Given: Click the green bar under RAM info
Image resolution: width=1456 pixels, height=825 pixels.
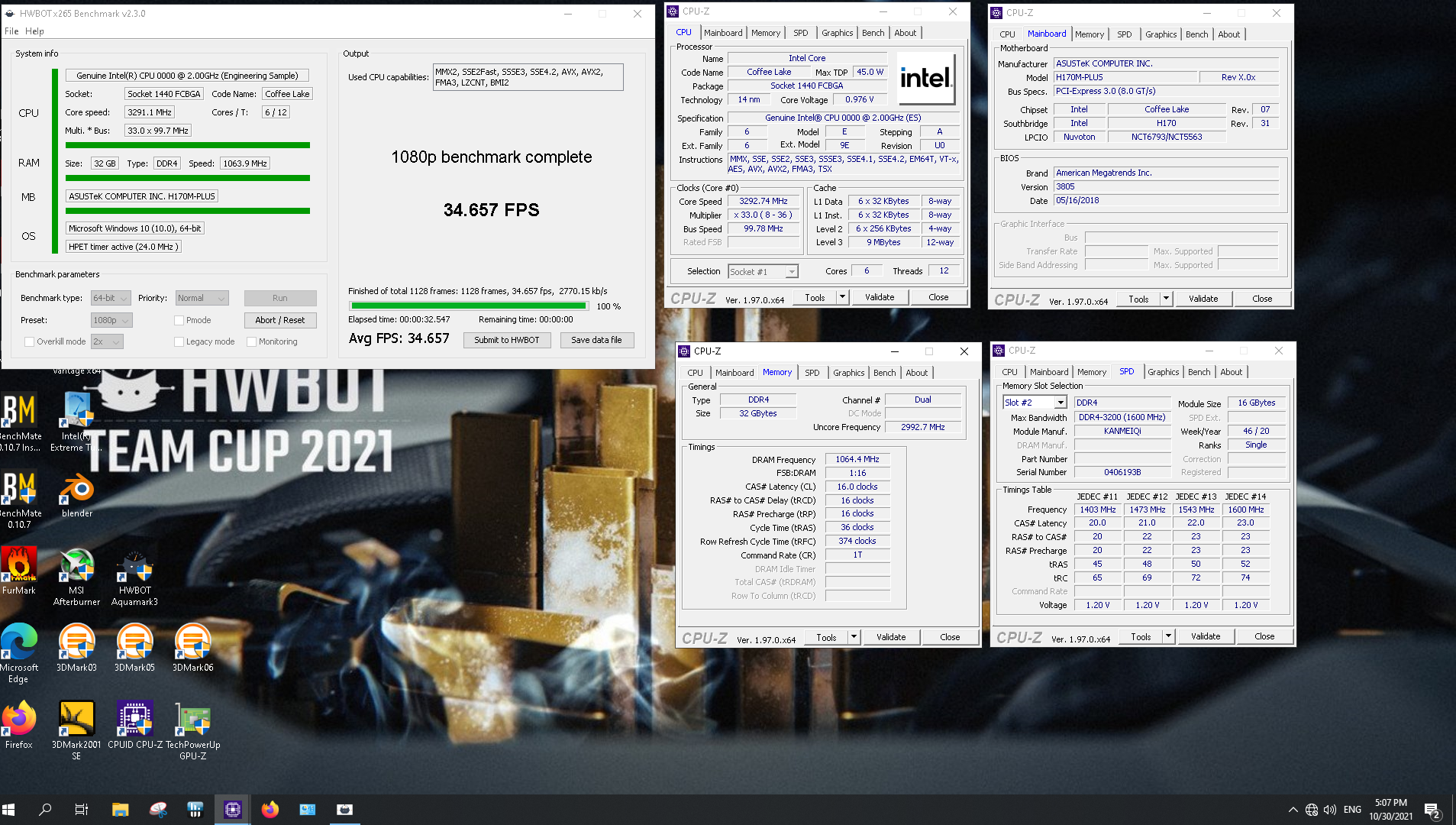Looking at the screenshot, I should (x=188, y=178).
